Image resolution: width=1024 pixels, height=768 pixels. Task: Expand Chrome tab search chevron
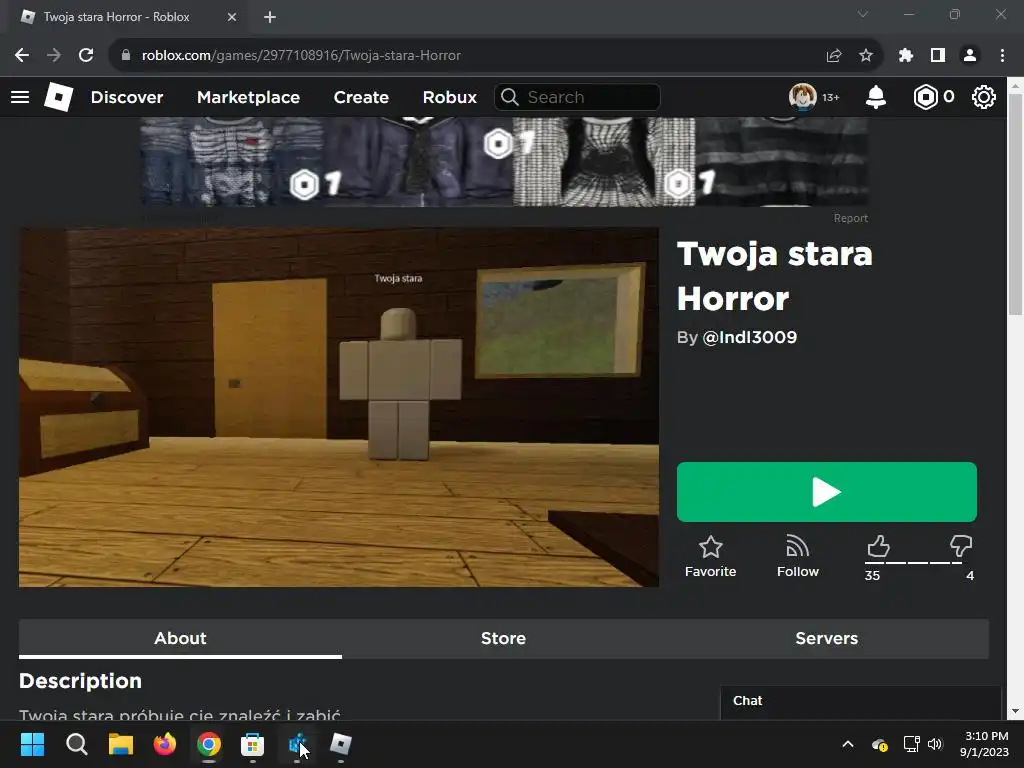(x=863, y=14)
